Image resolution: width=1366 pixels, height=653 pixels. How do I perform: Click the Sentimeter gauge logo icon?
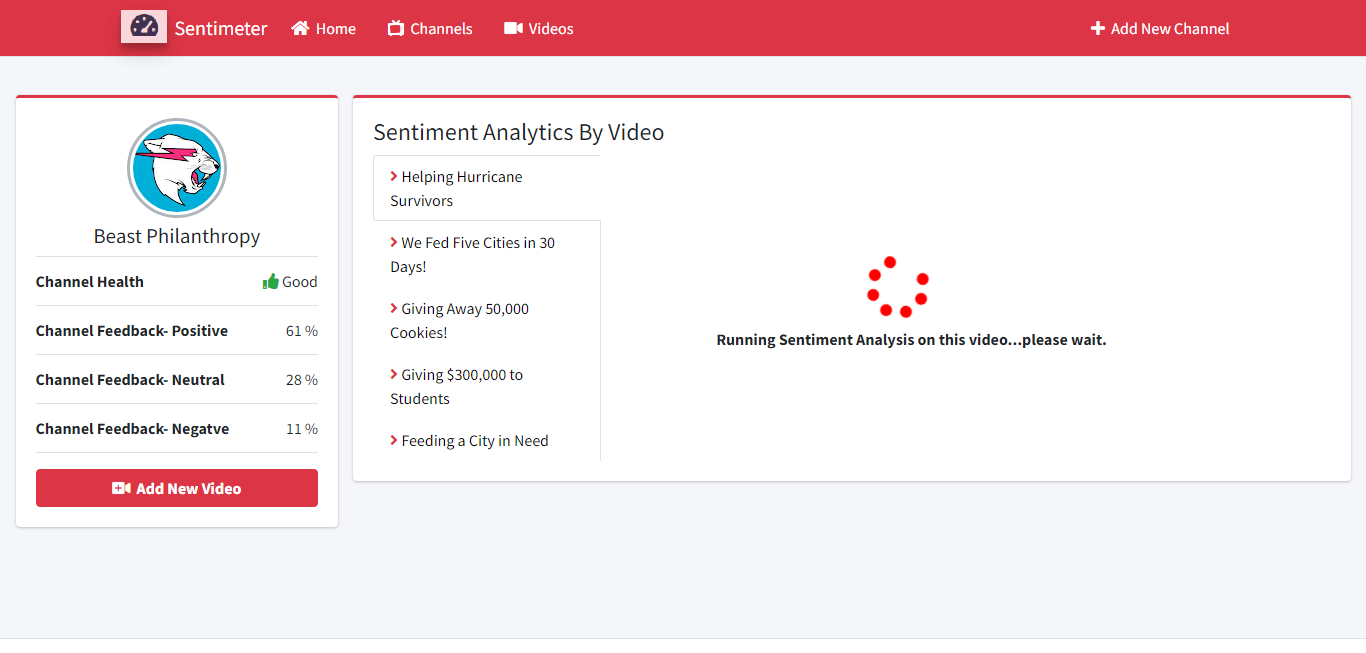coord(144,26)
